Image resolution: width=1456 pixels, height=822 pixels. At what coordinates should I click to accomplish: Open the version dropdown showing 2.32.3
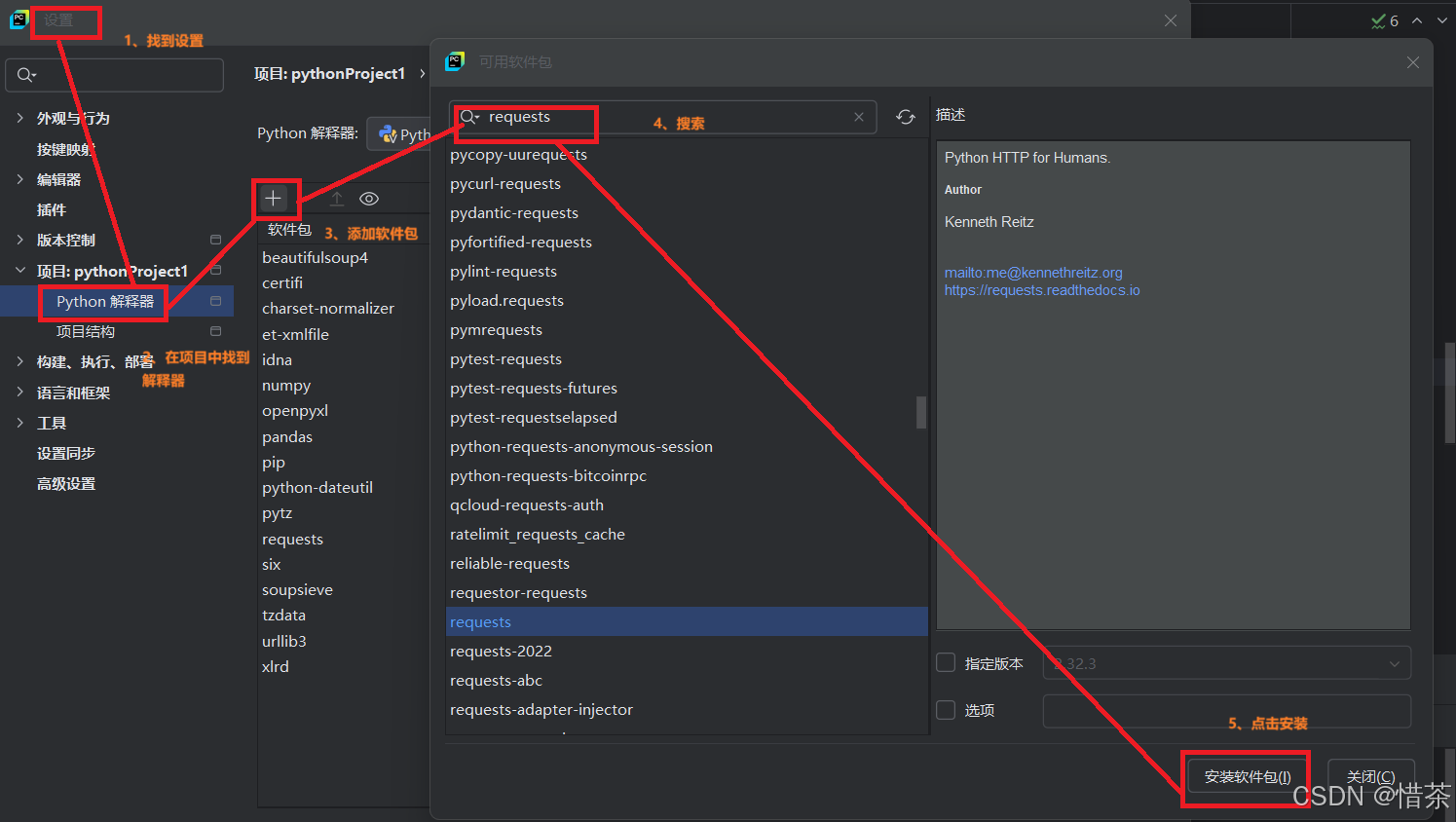point(1226,663)
